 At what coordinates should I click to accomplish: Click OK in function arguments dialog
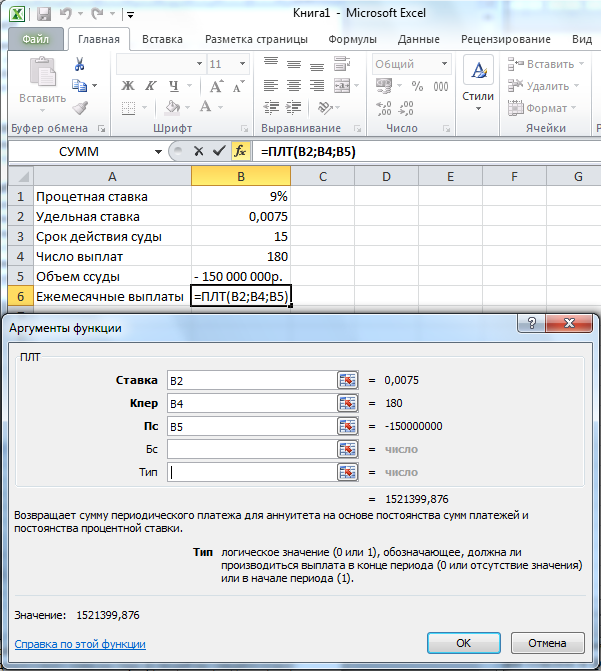coord(464,643)
